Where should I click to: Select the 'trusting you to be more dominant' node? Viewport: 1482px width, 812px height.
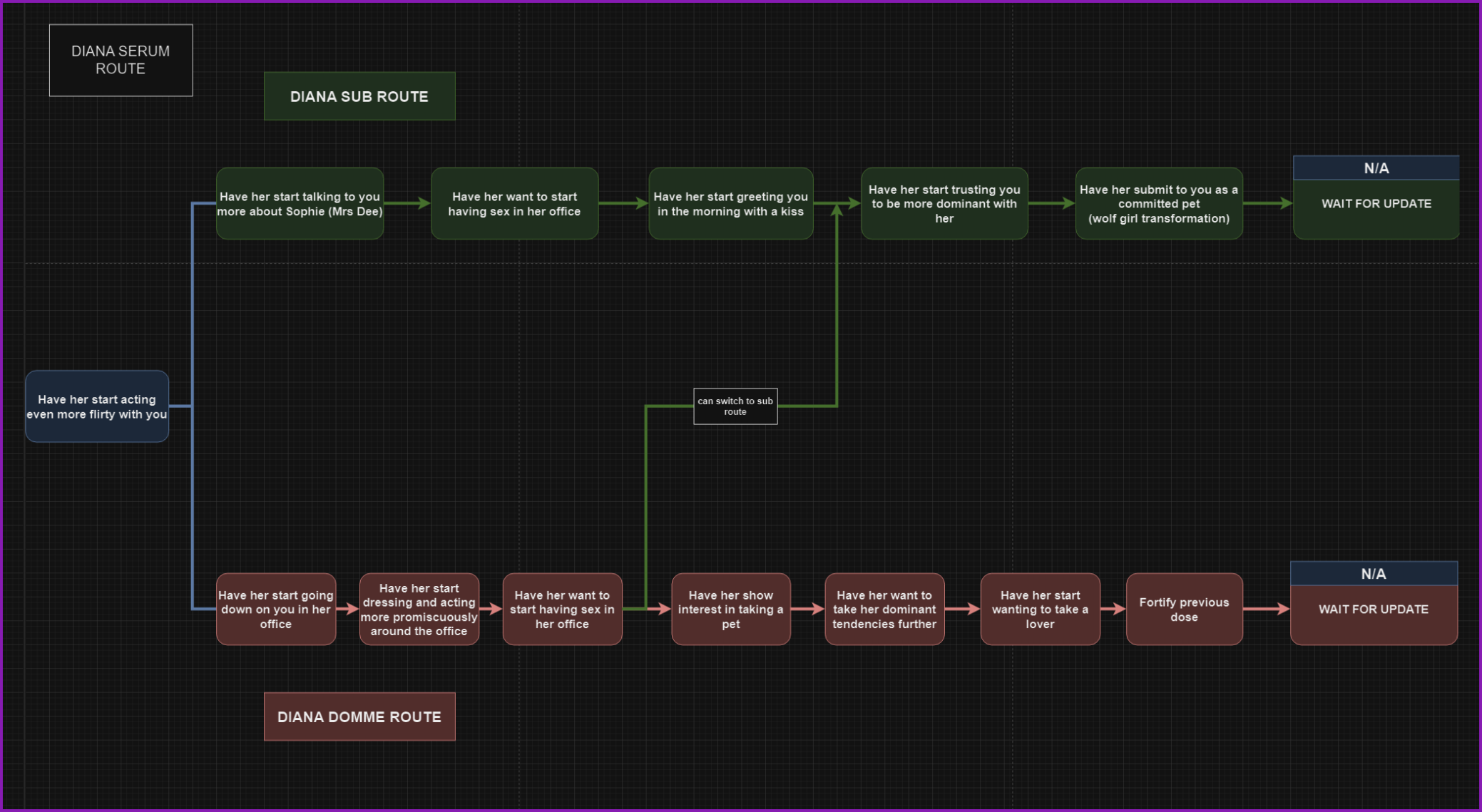[x=944, y=204]
